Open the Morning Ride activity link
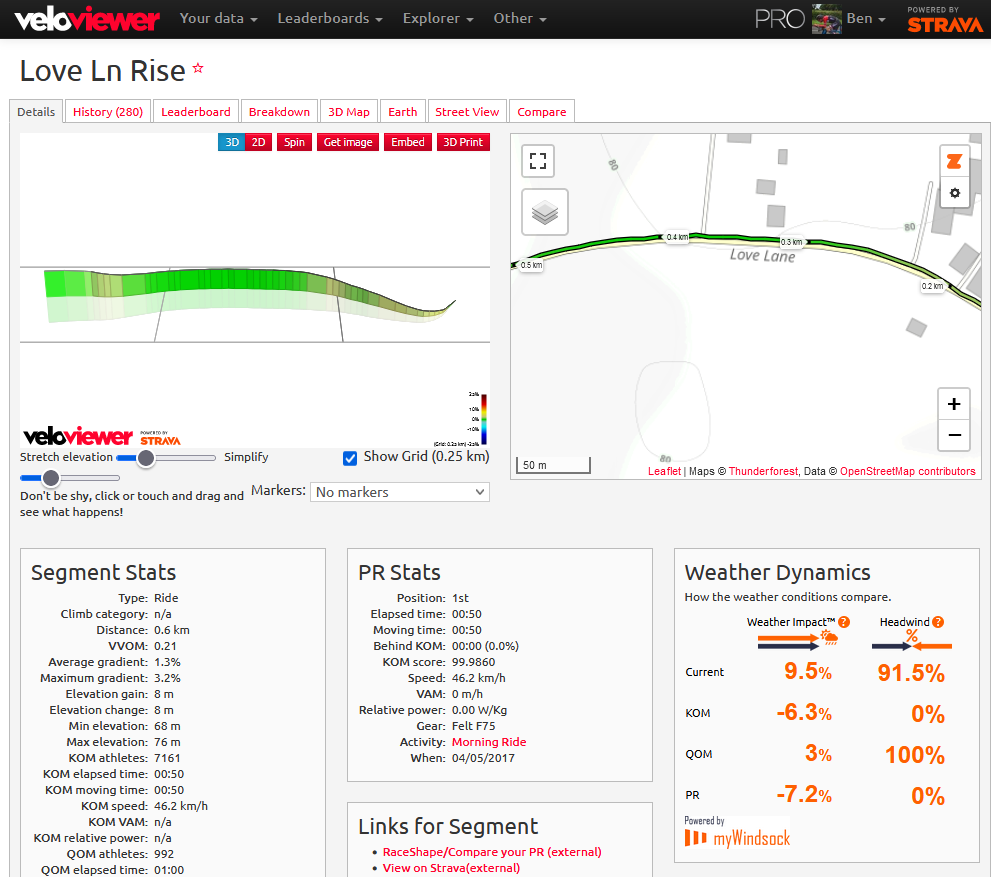991x877 pixels. click(x=488, y=742)
